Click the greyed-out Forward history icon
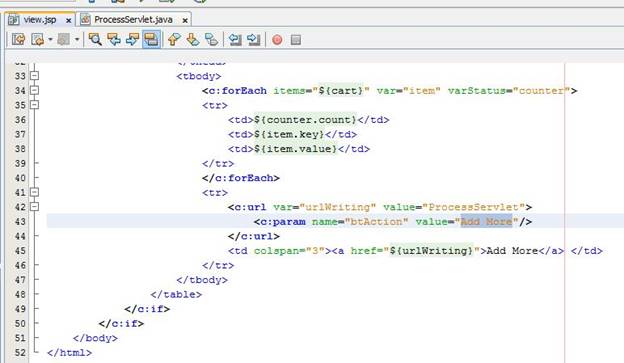The image size is (624, 363). pyautogui.click(x=64, y=39)
